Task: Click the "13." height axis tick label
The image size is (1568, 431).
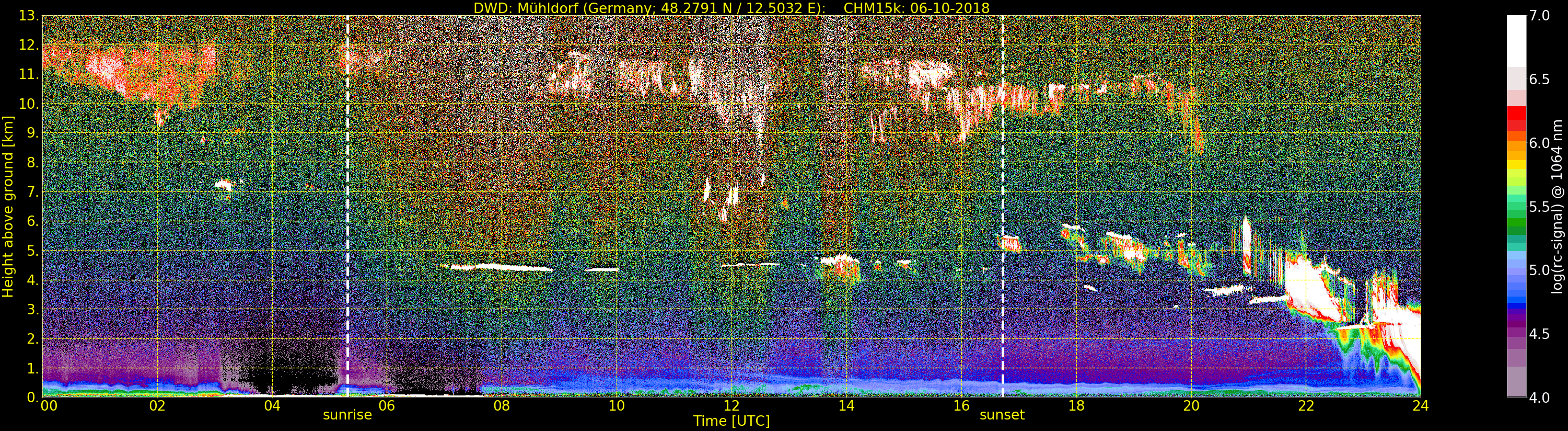Action: pos(29,16)
